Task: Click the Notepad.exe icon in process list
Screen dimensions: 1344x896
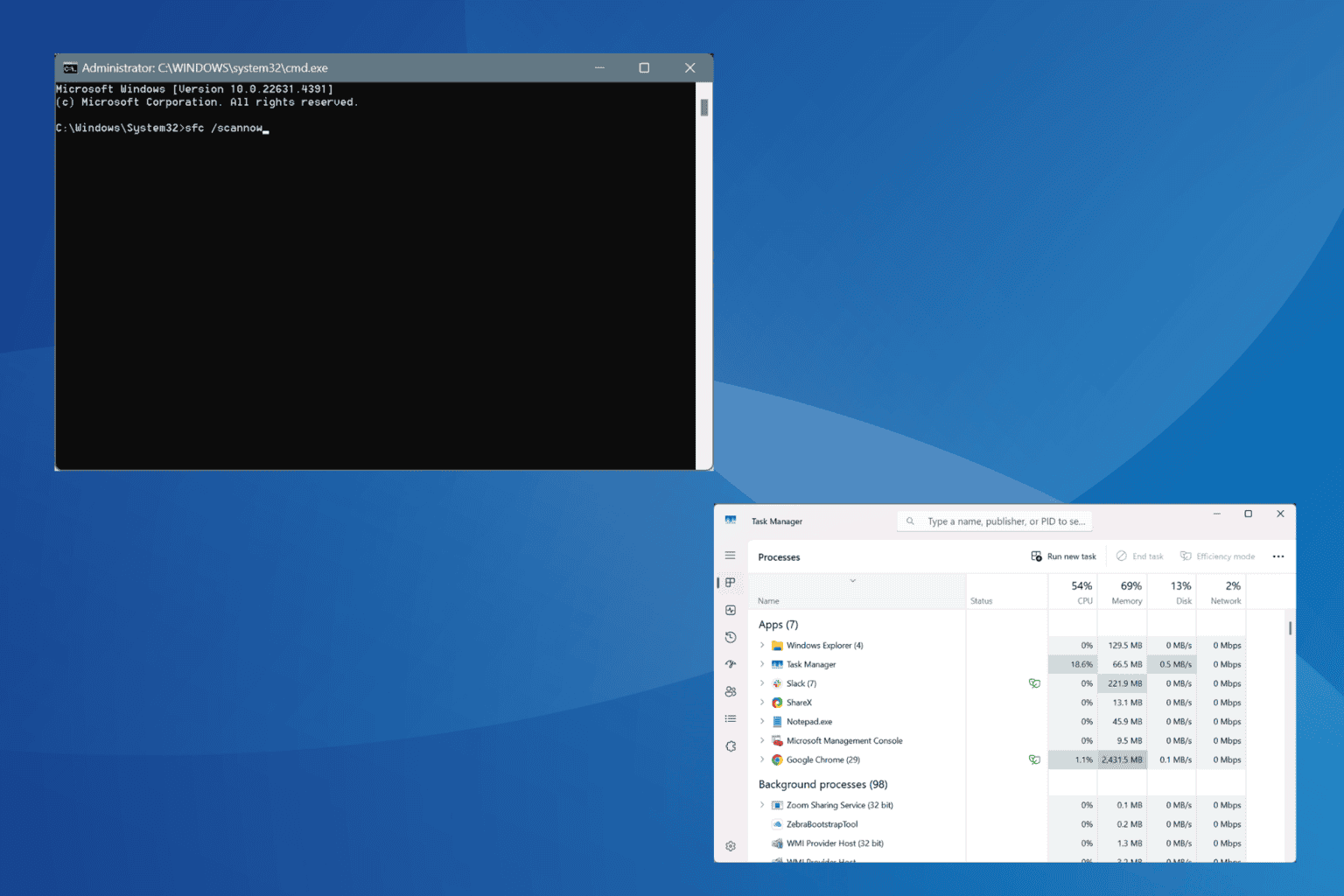Action: 776,722
